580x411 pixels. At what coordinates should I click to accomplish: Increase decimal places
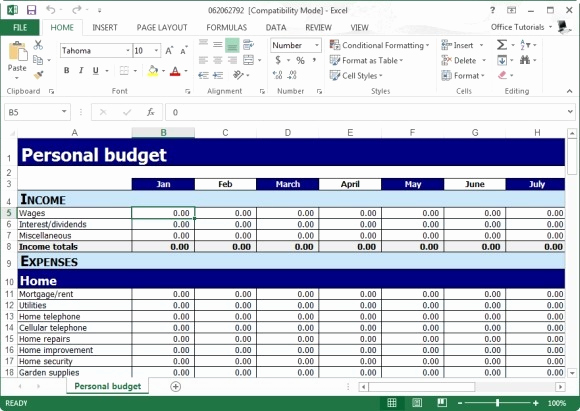pos(277,75)
